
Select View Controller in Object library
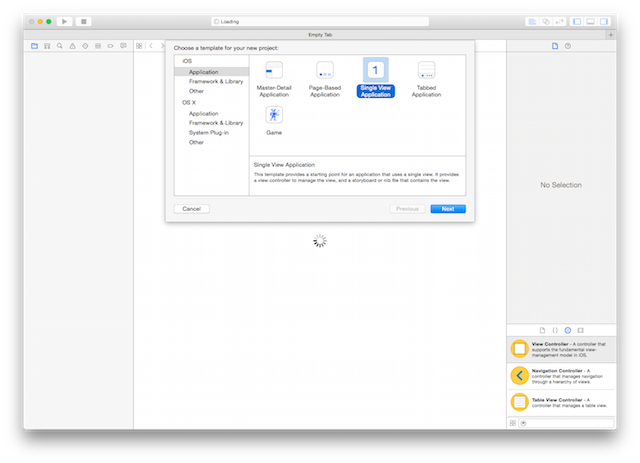(x=561, y=349)
